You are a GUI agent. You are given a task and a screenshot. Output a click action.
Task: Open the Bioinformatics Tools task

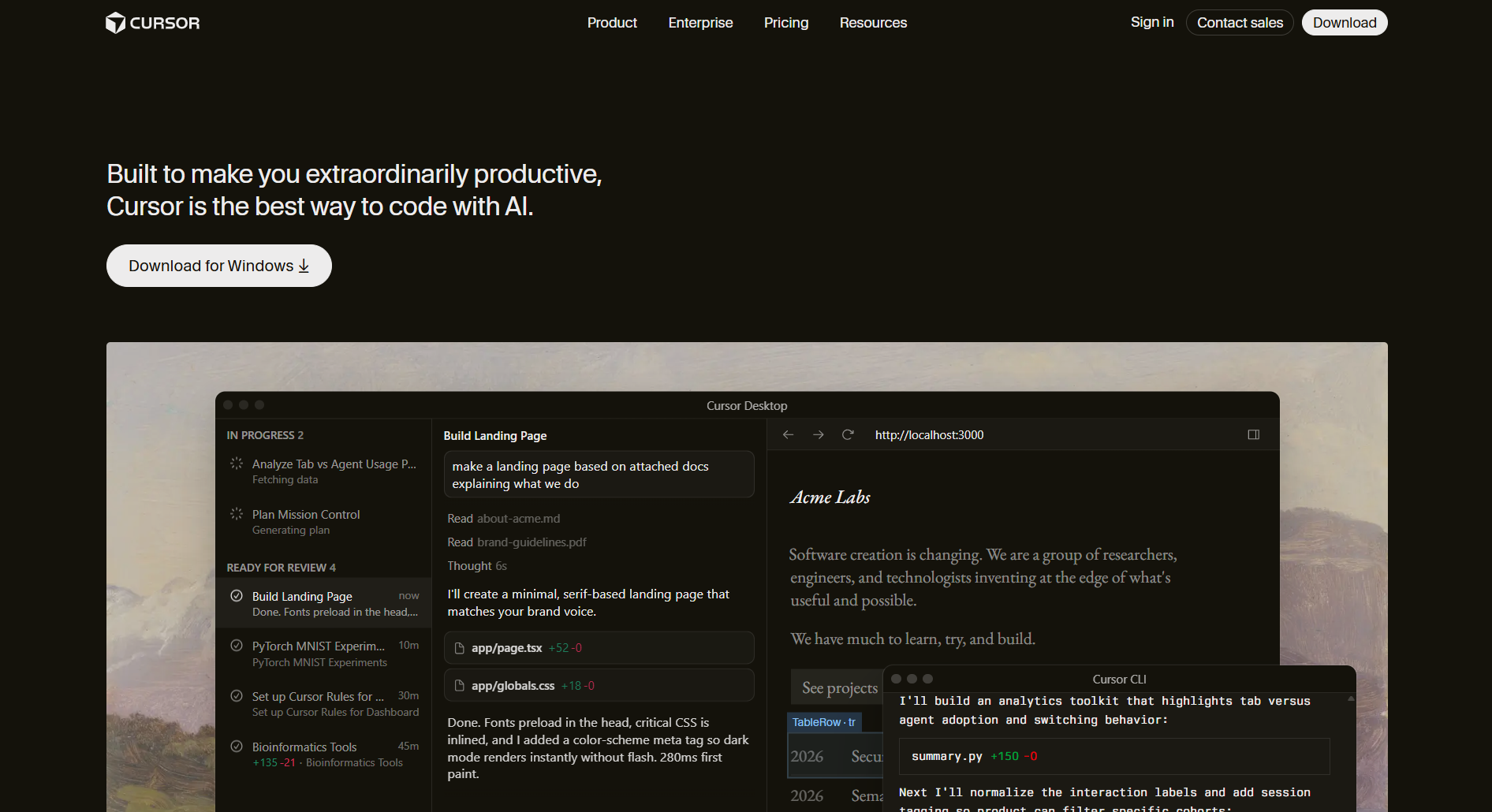pos(323,754)
